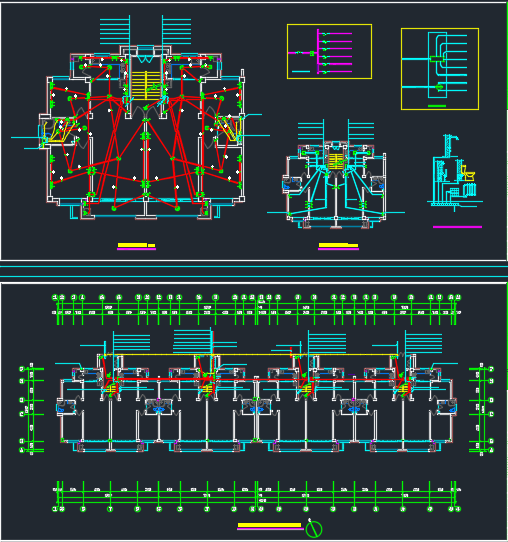
Task: Click the top green axis dimension chain
Action: 256,310
